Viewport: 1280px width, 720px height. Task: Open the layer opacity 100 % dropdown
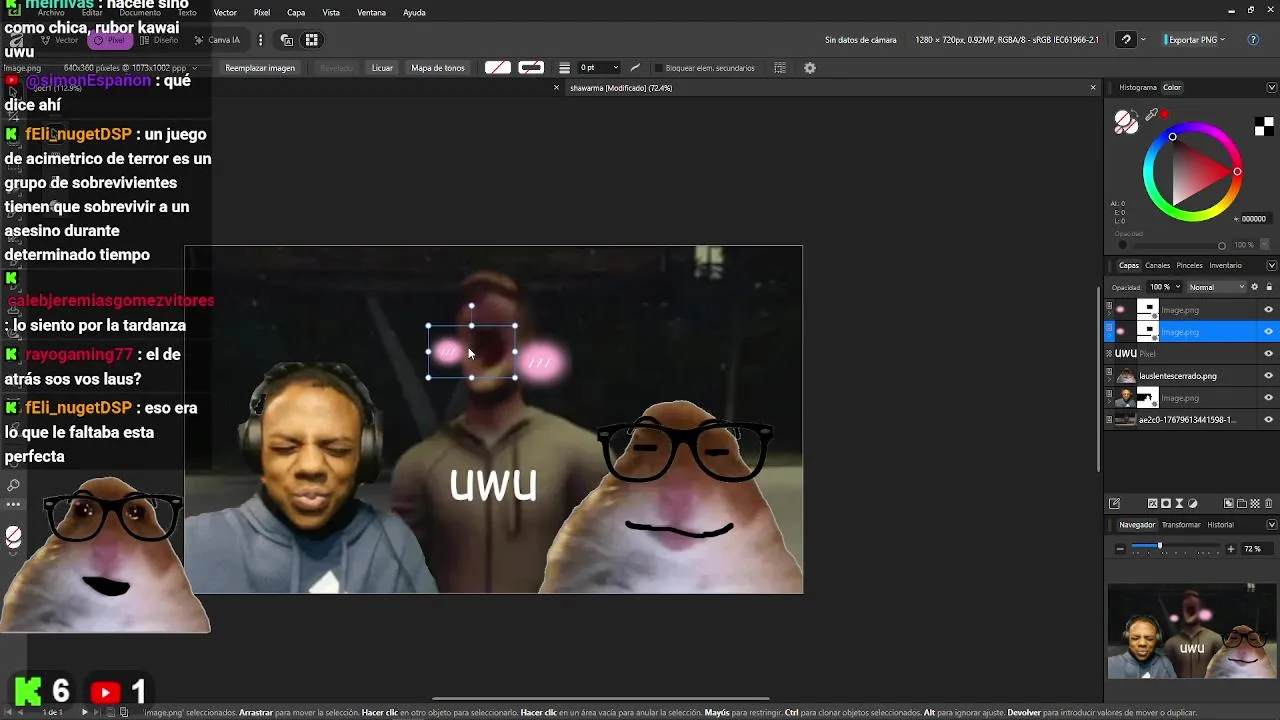point(1165,287)
